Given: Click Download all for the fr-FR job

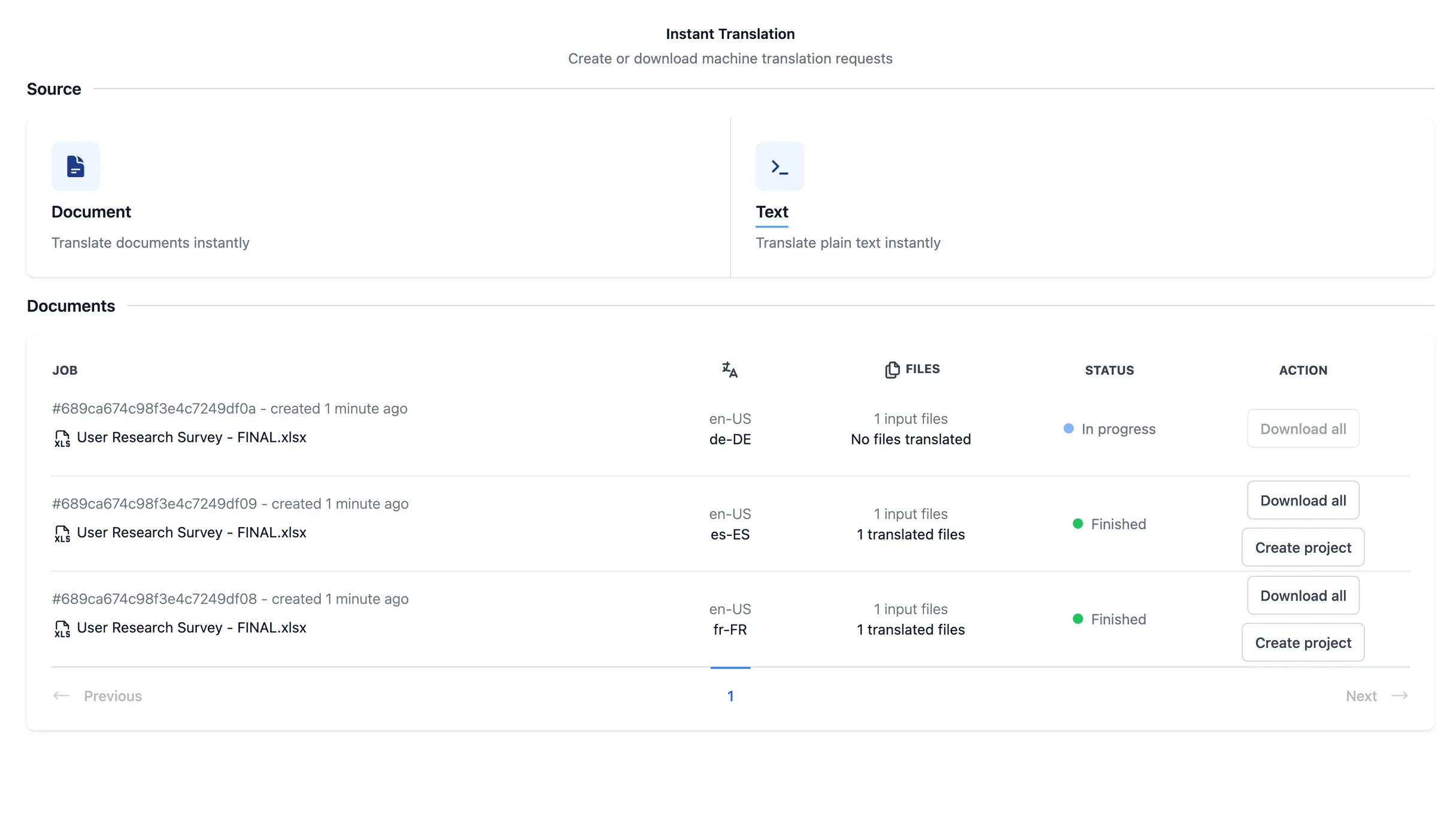Looking at the screenshot, I should [1303, 595].
